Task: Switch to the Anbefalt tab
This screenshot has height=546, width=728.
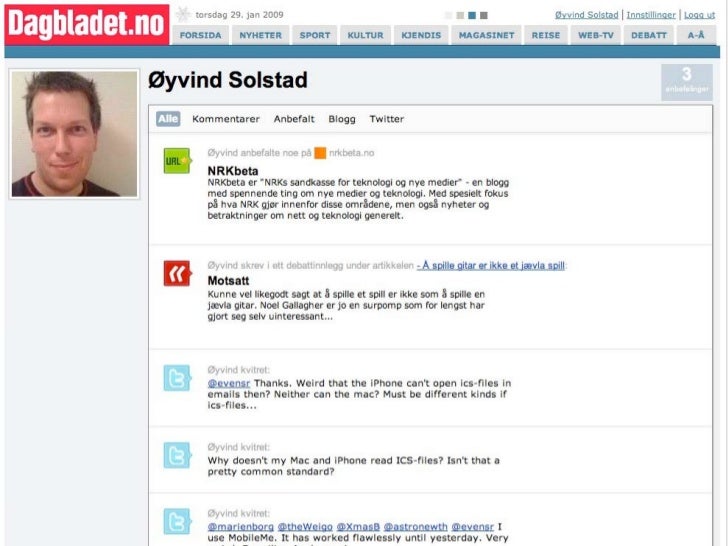Action: coord(294,119)
